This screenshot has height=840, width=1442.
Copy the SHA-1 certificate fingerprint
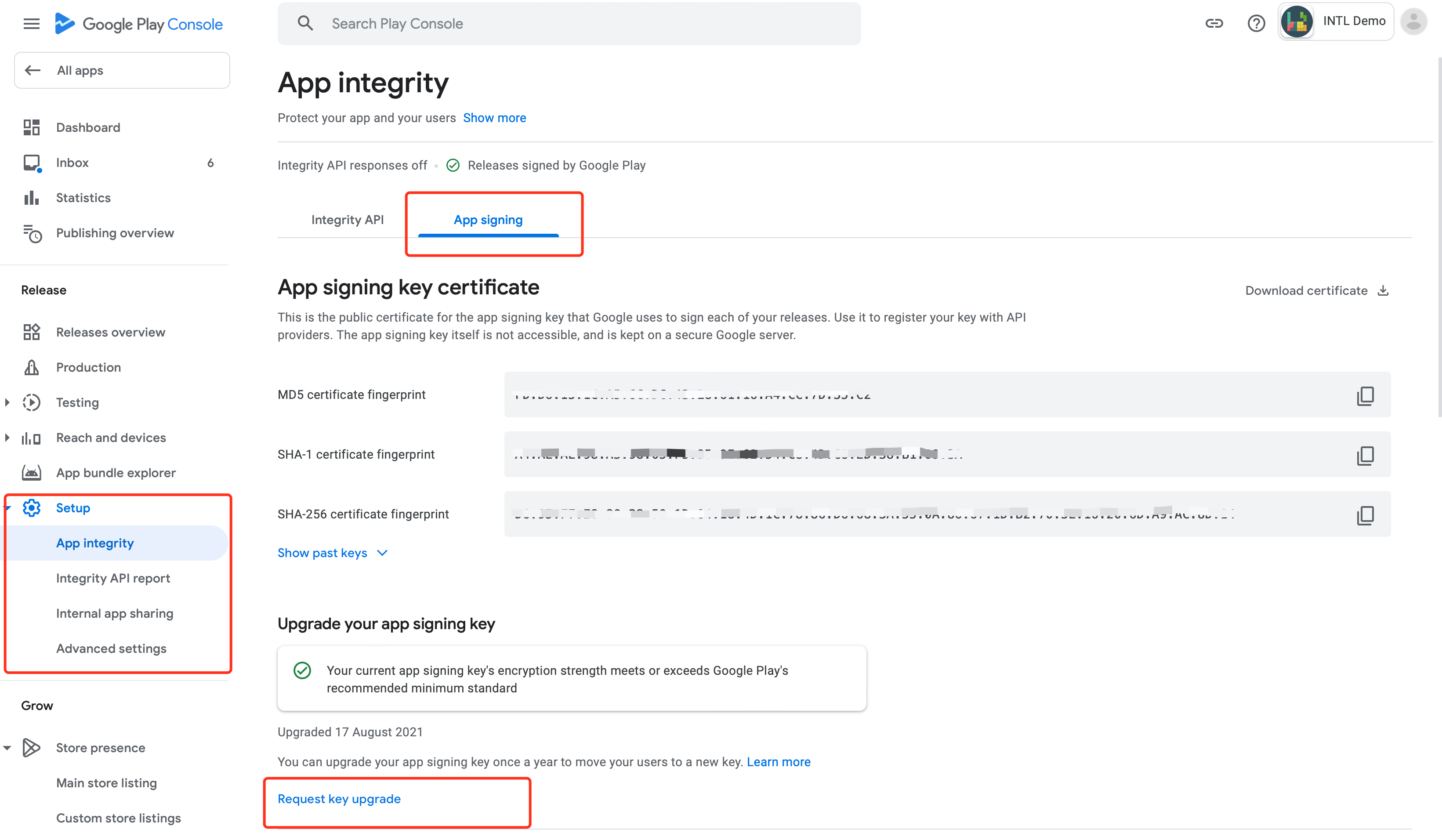coord(1366,455)
